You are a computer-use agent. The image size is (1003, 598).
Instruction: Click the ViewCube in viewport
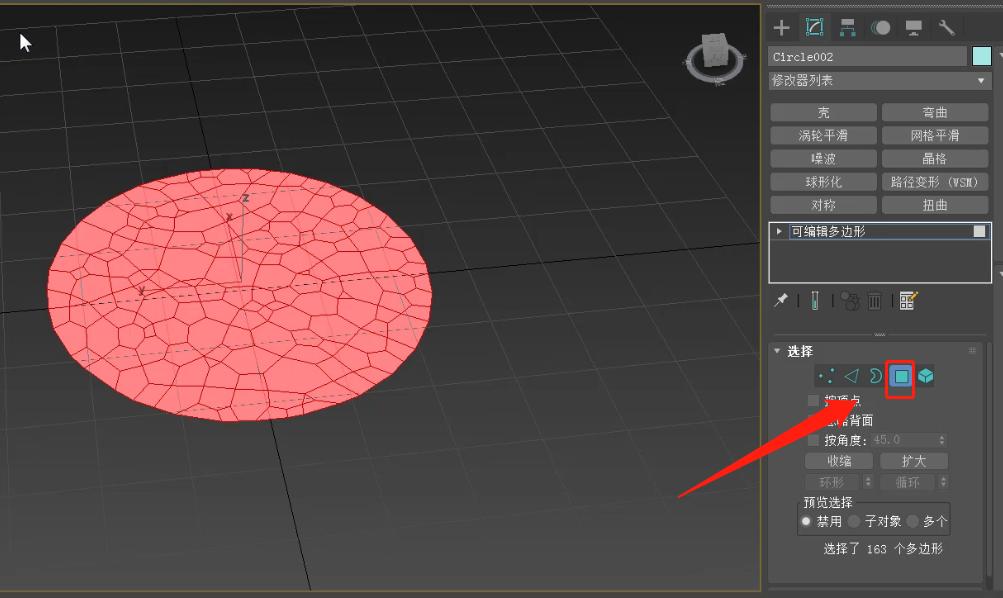(x=715, y=55)
